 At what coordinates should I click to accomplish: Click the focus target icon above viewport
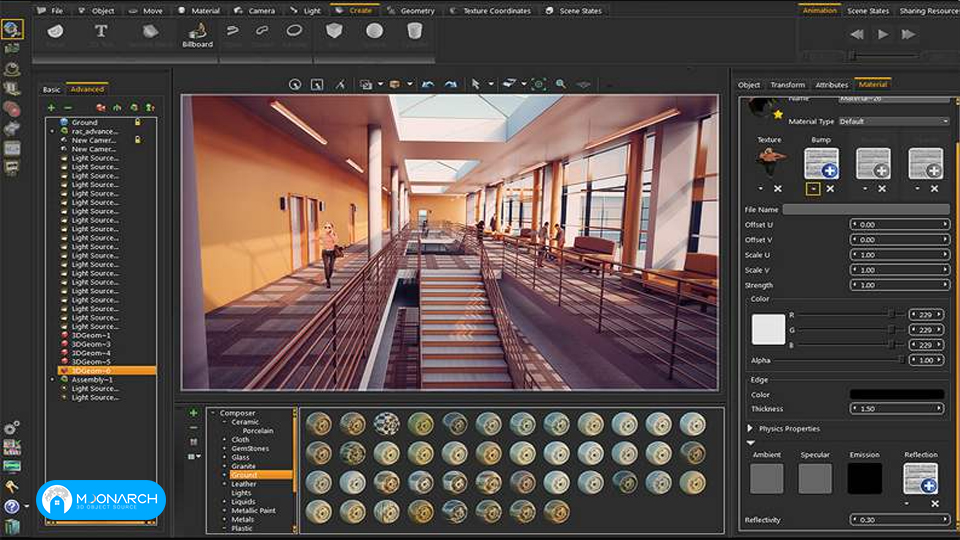(538, 84)
